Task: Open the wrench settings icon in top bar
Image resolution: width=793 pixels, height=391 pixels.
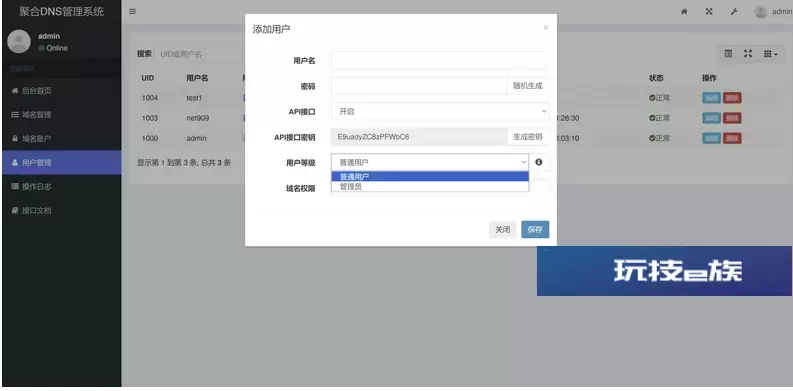Action: (734, 12)
